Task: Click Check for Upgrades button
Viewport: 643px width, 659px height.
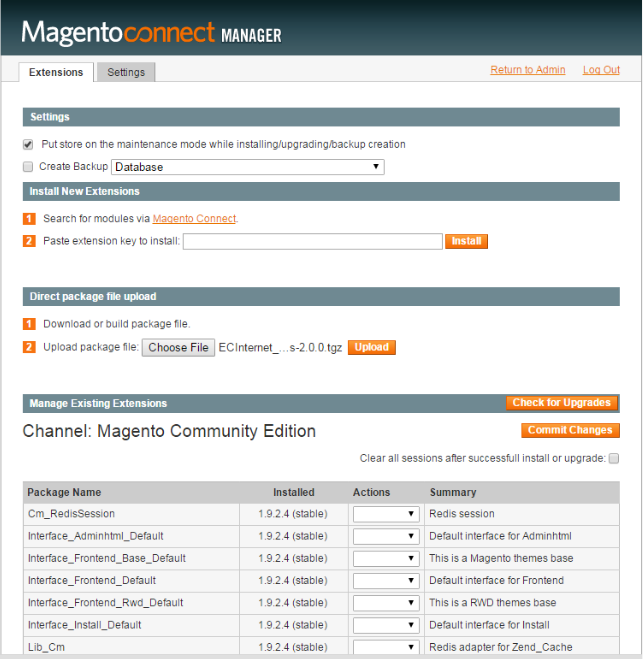Action: [x=561, y=403]
